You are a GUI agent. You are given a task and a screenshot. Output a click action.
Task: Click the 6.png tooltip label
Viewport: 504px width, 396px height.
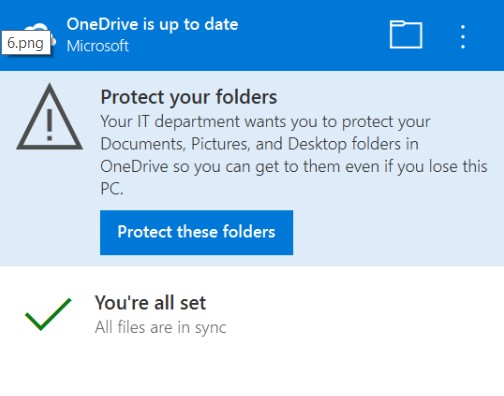(26, 42)
